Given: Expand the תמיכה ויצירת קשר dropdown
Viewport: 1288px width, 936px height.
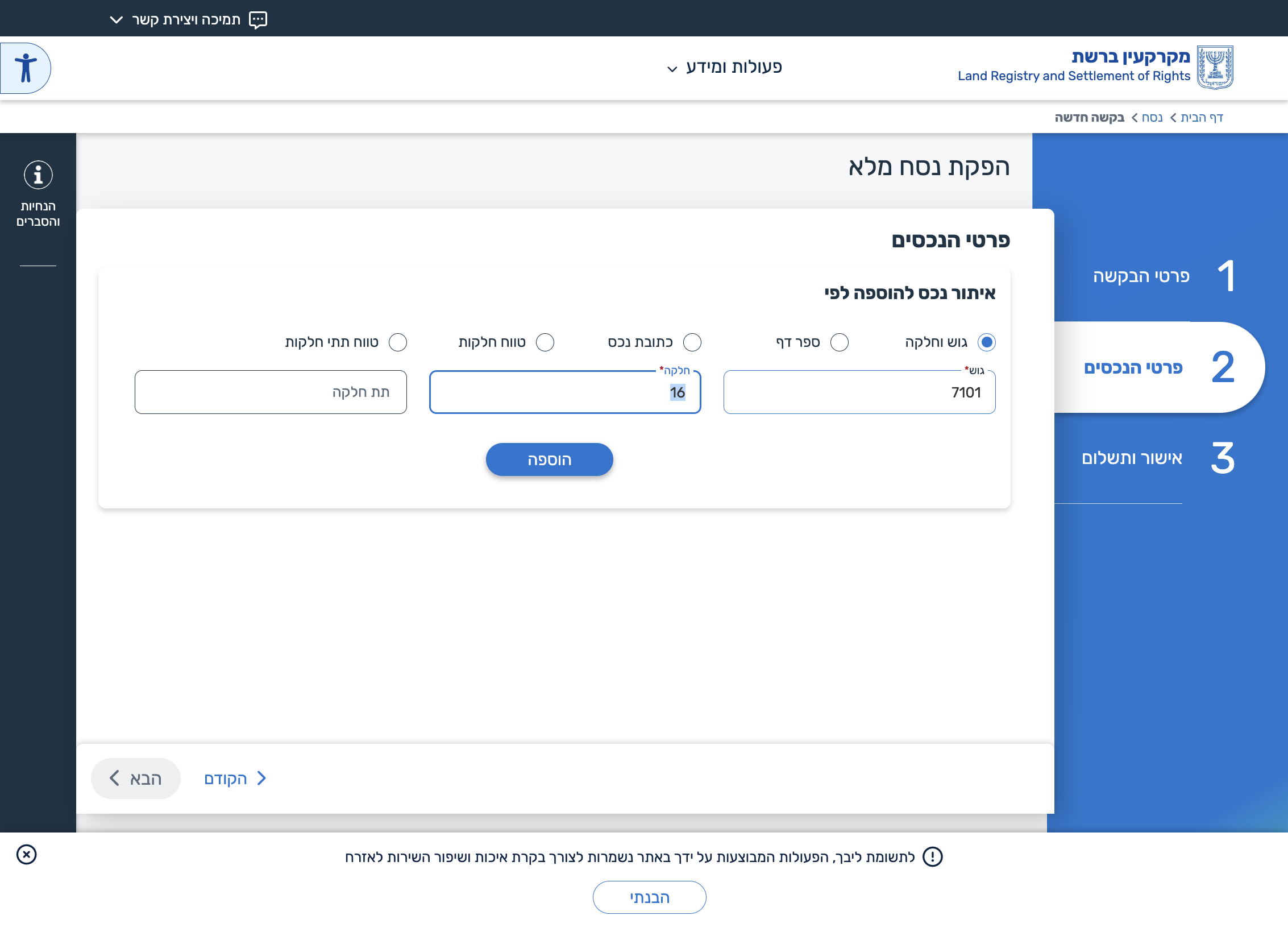Looking at the screenshot, I should (x=188, y=20).
